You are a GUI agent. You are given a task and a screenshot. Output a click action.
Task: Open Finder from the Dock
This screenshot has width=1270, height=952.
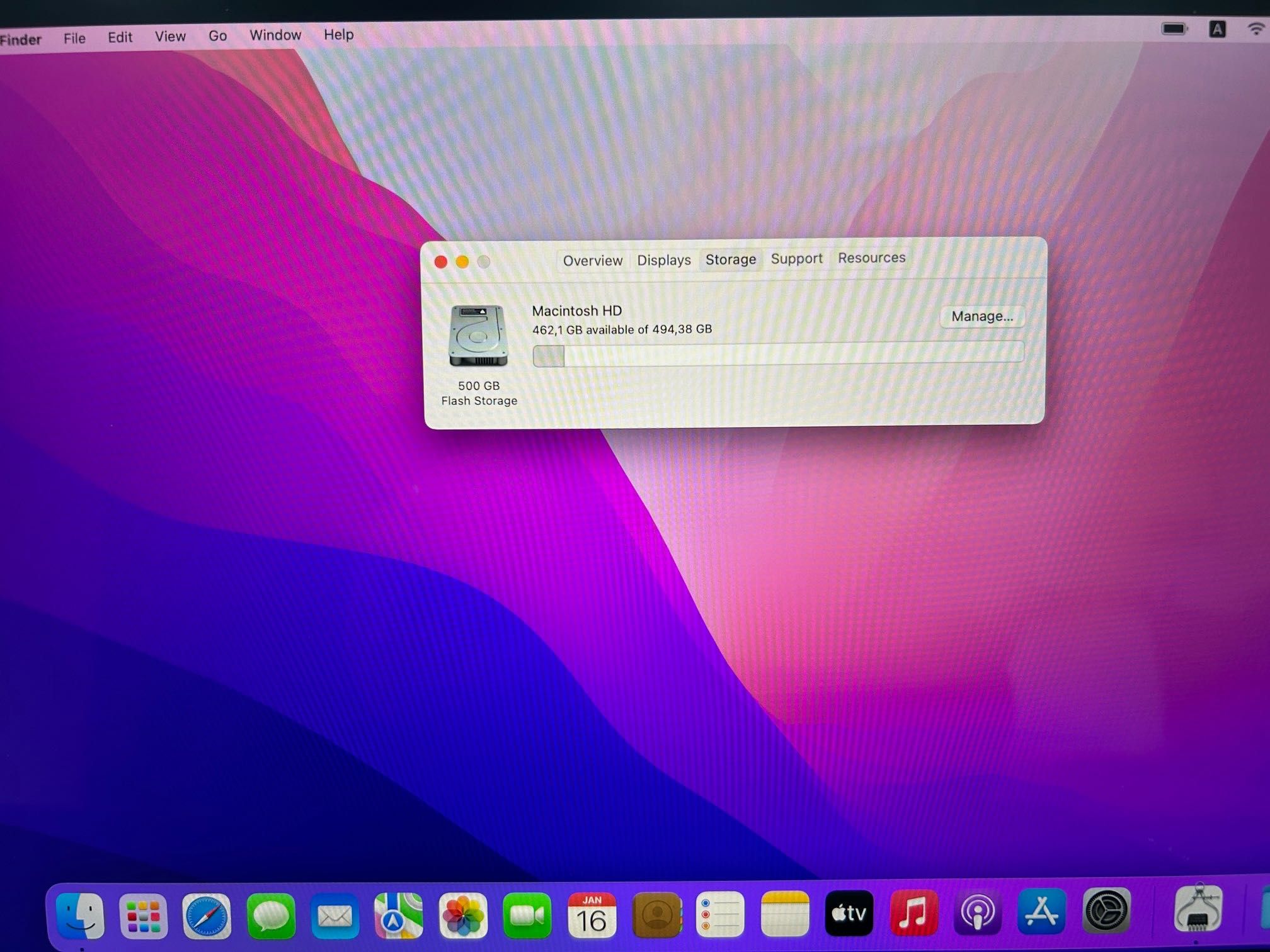coord(80,916)
